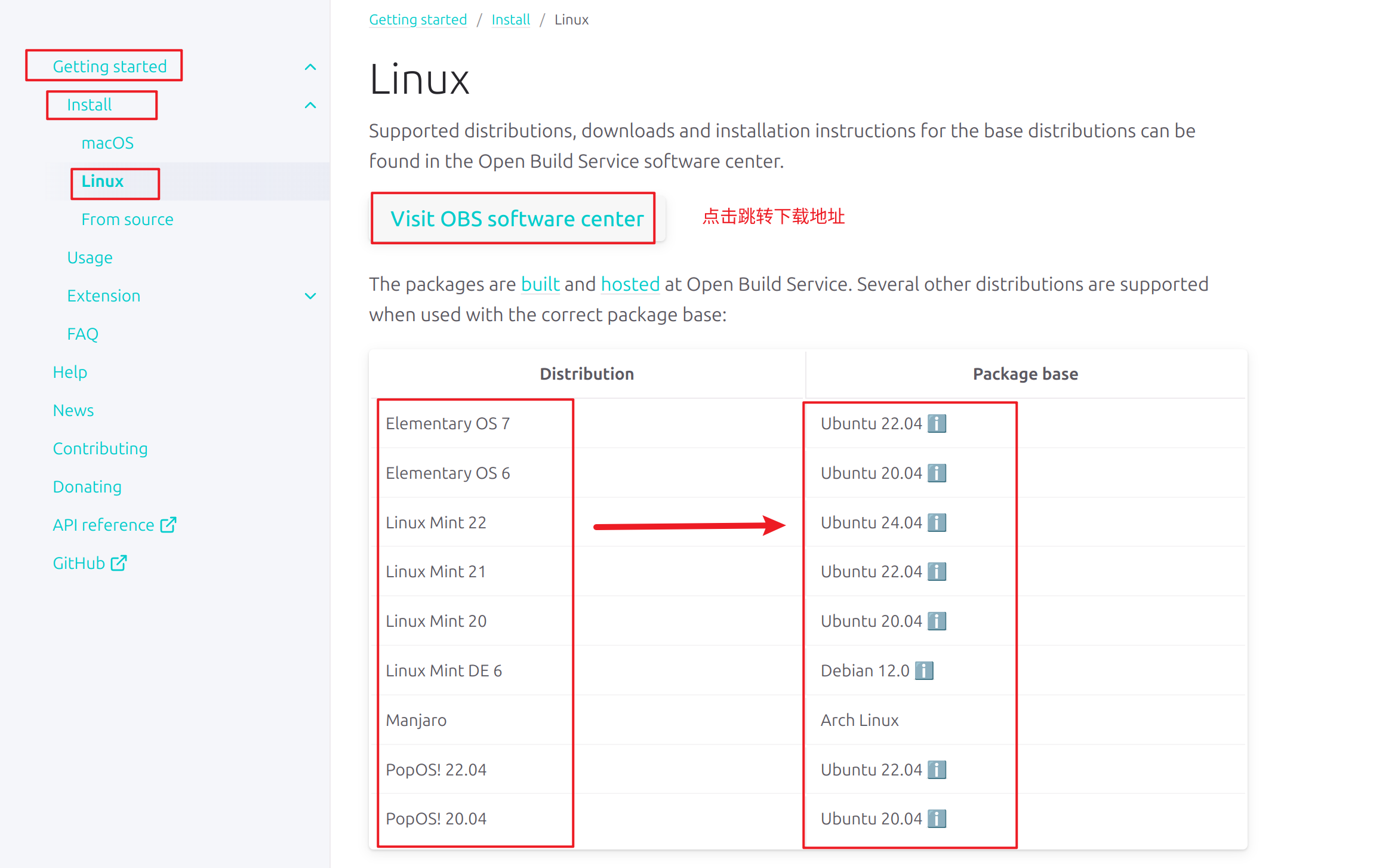Image resolution: width=1395 pixels, height=868 pixels.
Task: Click info icon beside Ubuntu 24.04
Action: click(x=937, y=523)
